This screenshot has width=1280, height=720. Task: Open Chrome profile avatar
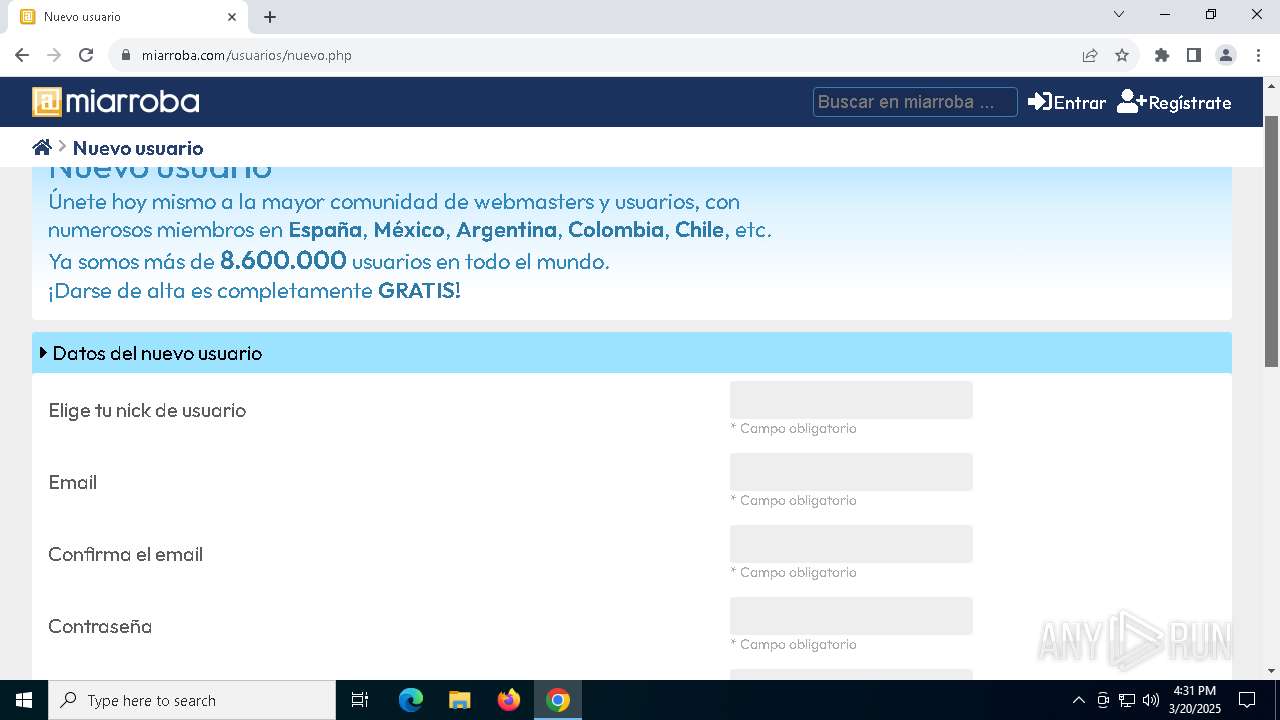pyautogui.click(x=1226, y=55)
